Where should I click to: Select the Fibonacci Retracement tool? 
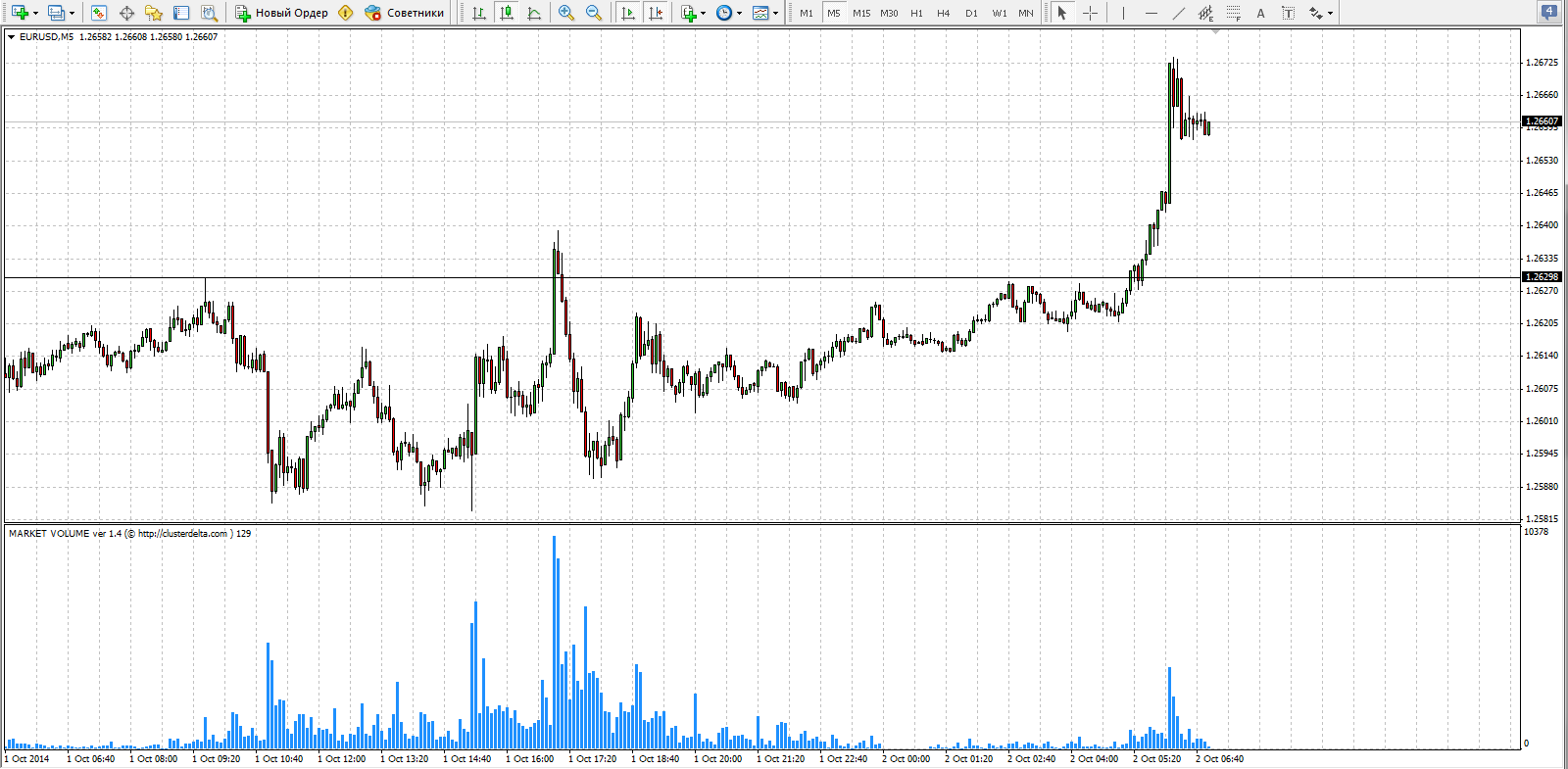[1233, 13]
